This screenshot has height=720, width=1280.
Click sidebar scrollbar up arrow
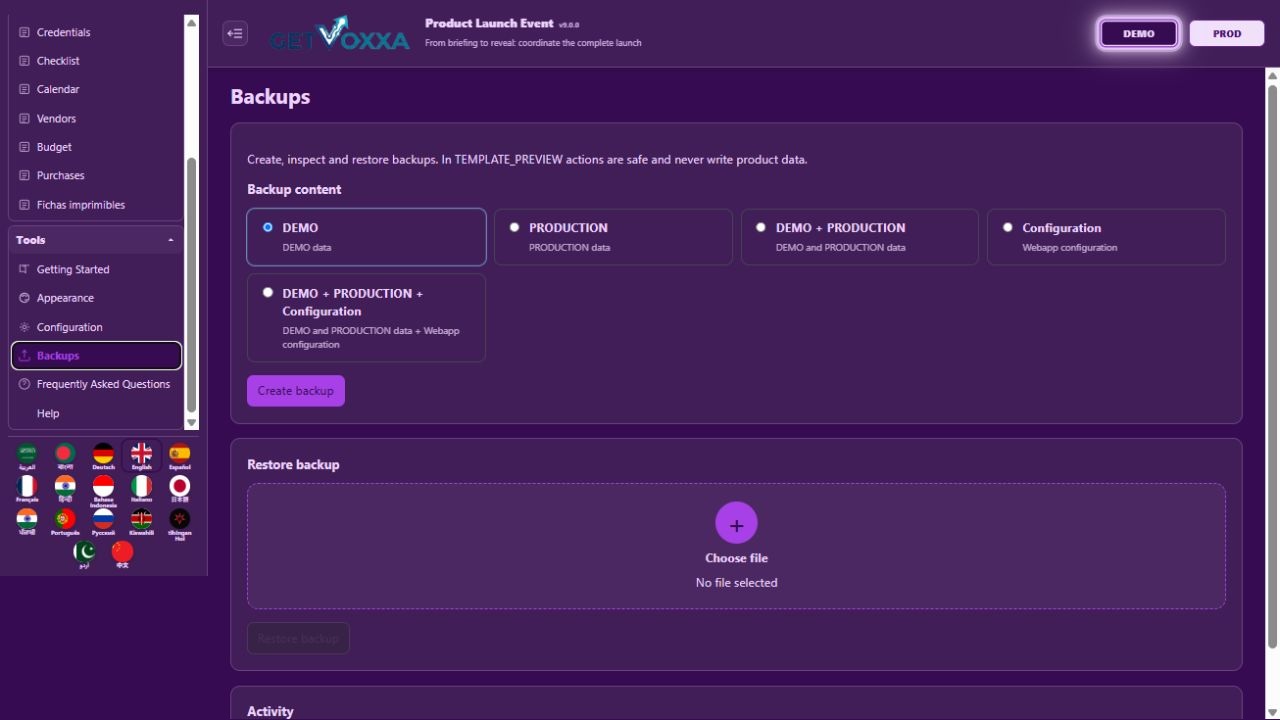(x=192, y=21)
